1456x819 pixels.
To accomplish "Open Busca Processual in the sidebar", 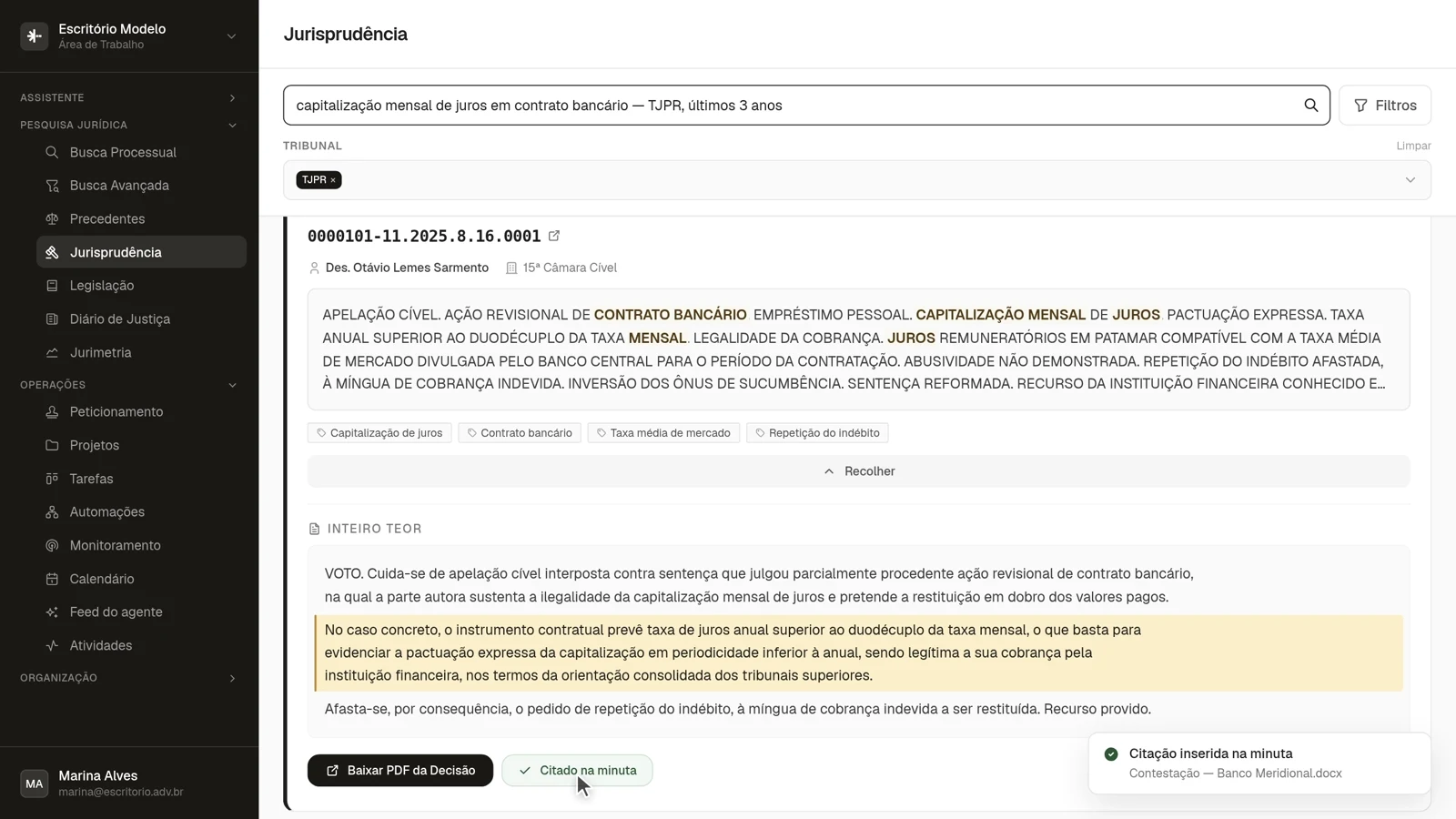I will click(x=141, y=152).
